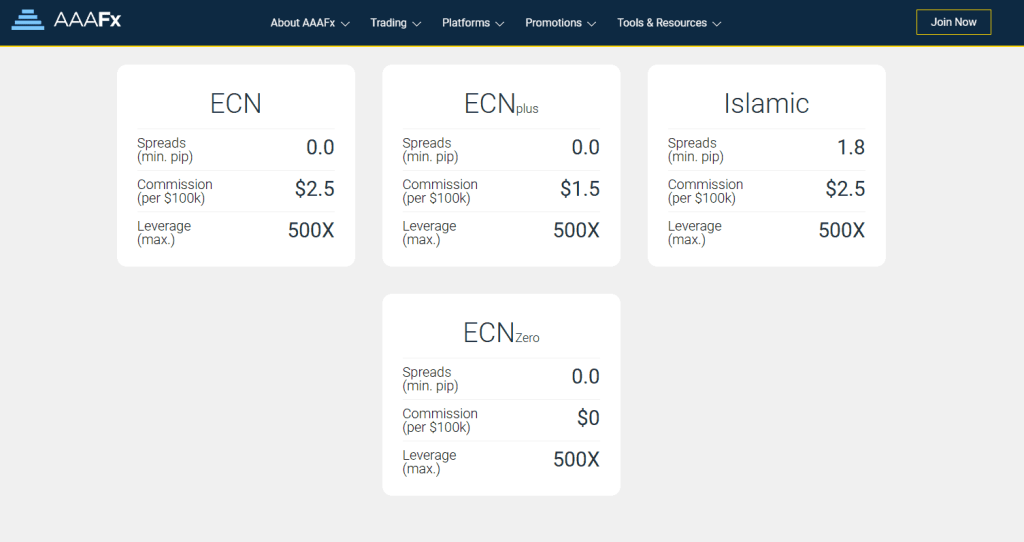
Task: Expand the chevron next to About AAAFx
Action: (x=345, y=24)
